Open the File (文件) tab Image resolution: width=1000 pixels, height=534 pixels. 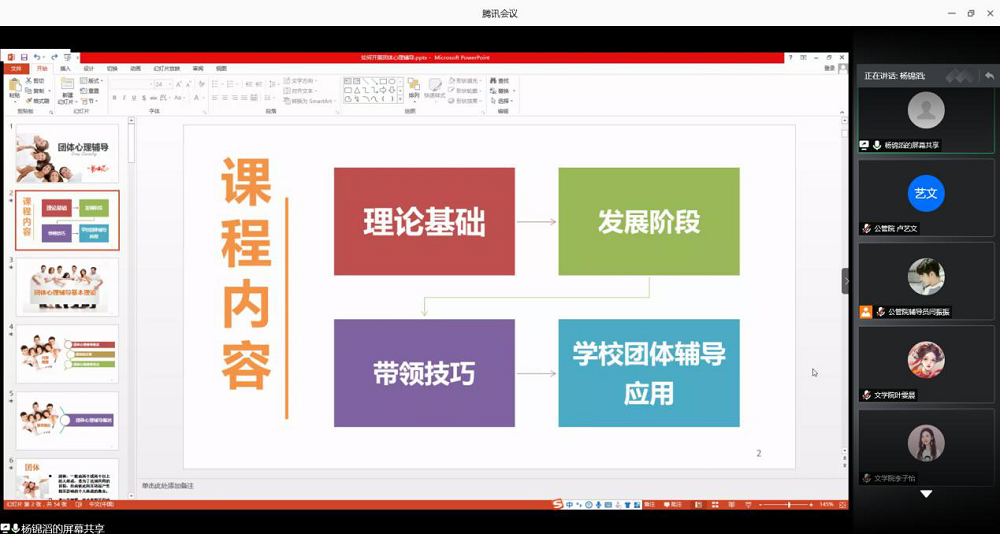(15, 69)
